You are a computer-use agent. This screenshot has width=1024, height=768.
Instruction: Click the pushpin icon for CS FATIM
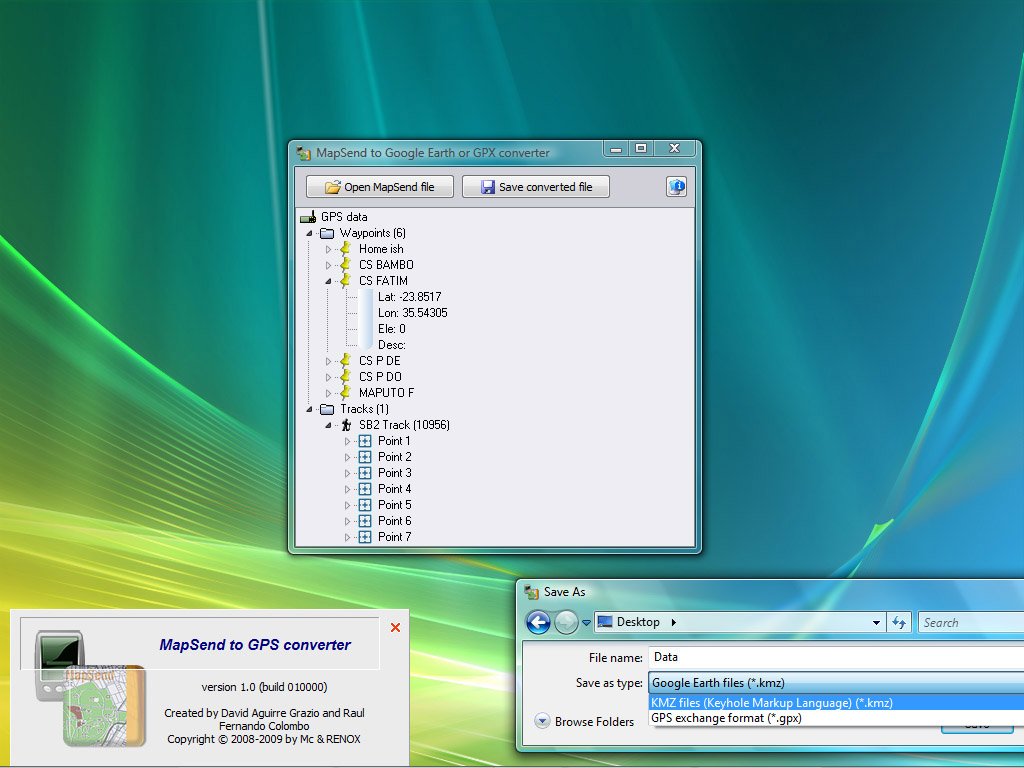click(345, 281)
